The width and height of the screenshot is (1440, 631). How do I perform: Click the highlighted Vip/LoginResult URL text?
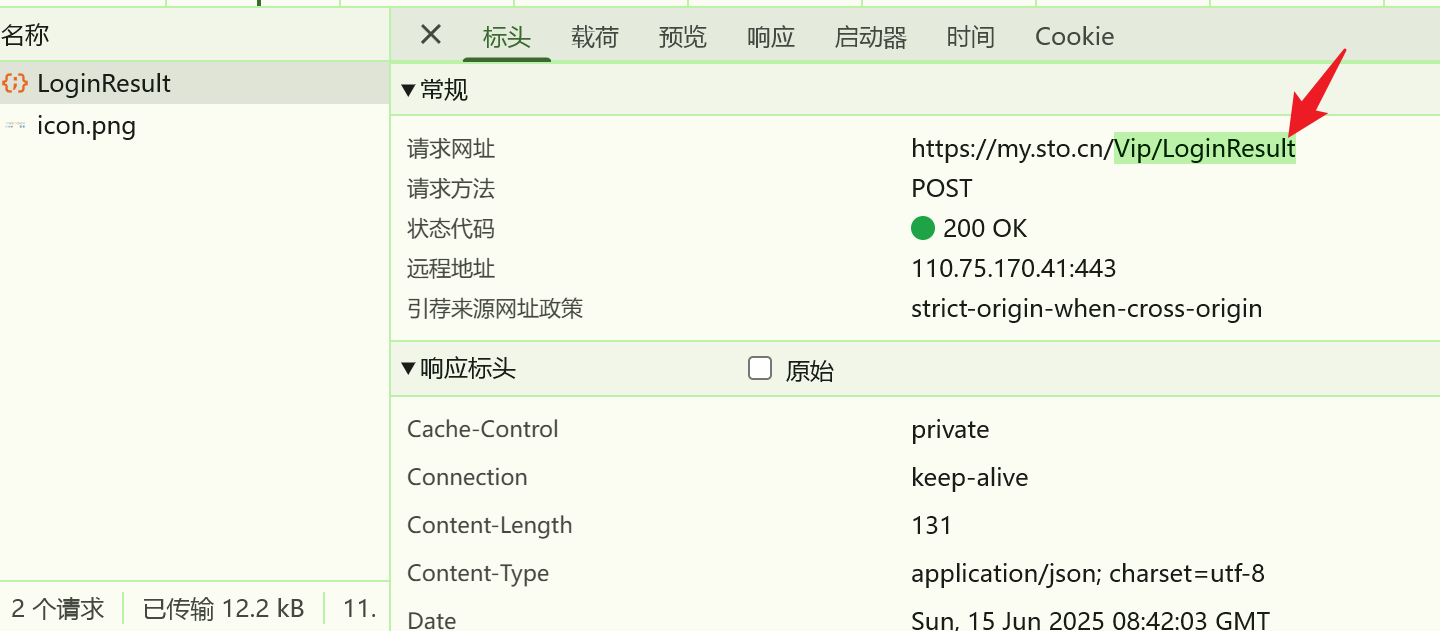pos(1204,148)
